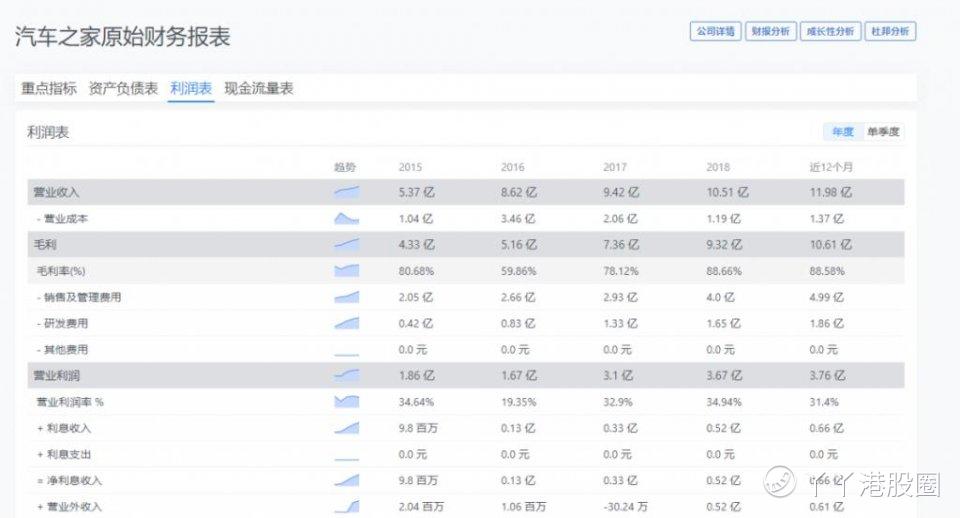Image resolution: width=960 pixels, height=518 pixels.
Task: Click the 2017 column header
Action: coord(615,167)
